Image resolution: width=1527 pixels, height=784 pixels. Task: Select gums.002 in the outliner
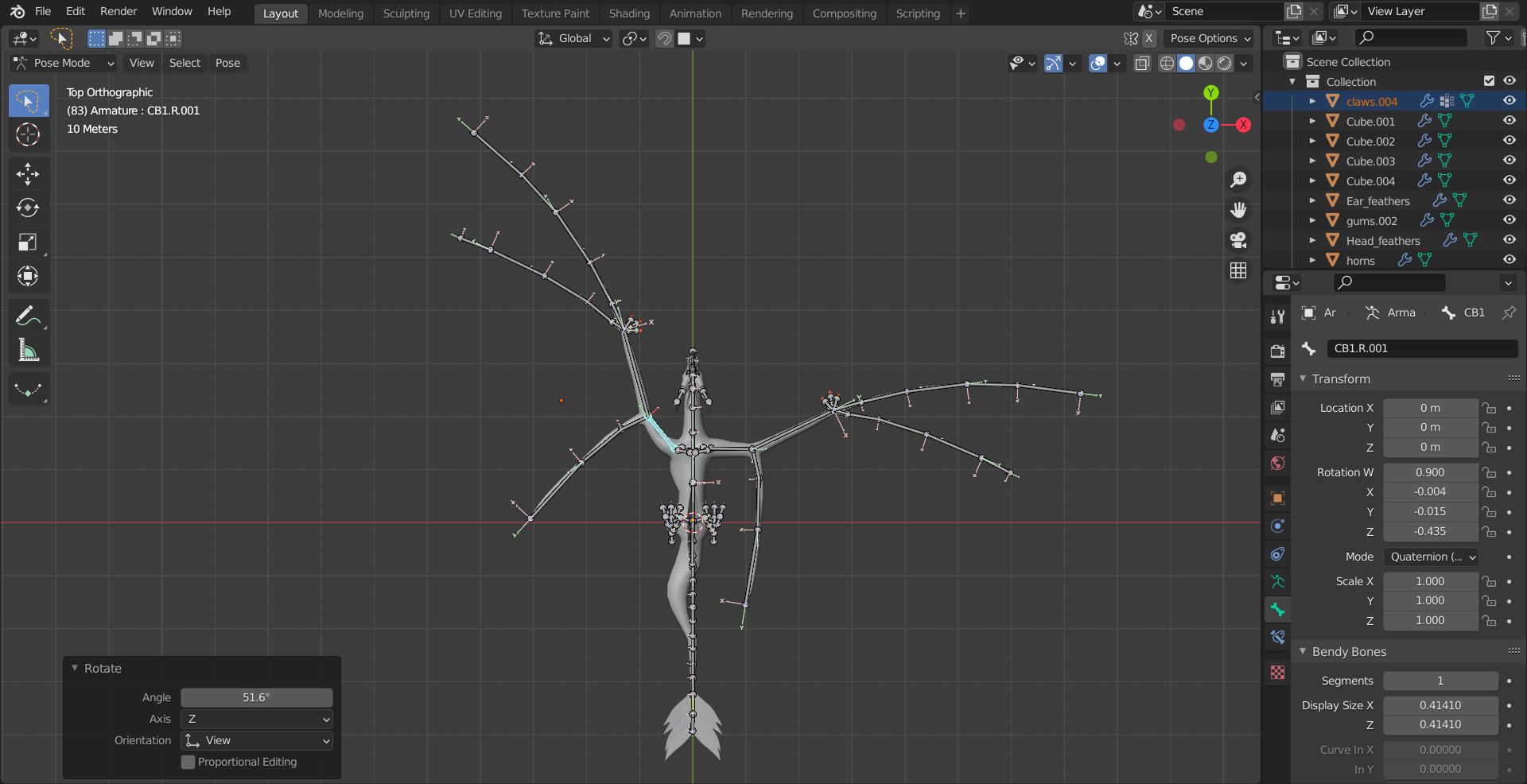pyautogui.click(x=1371, y=220)
